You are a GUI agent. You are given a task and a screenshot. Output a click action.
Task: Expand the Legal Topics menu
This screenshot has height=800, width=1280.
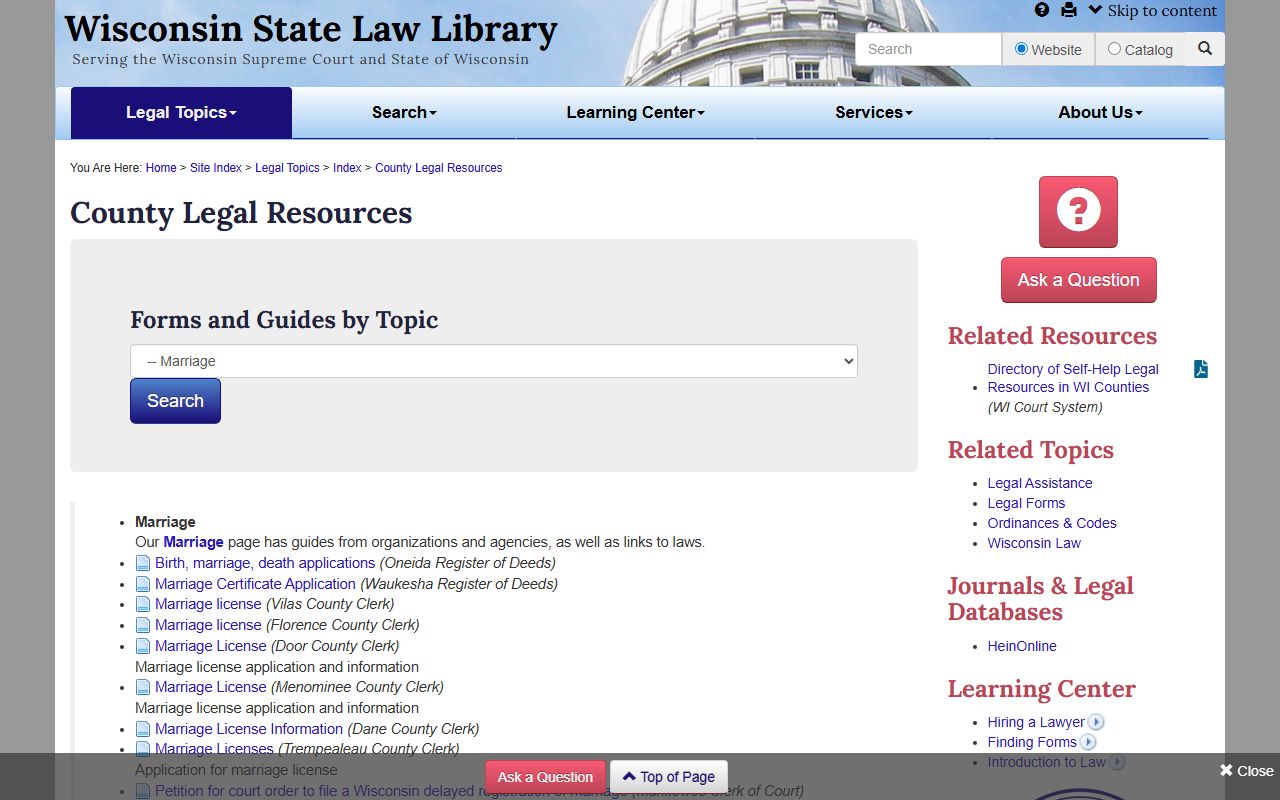[181, 113]
